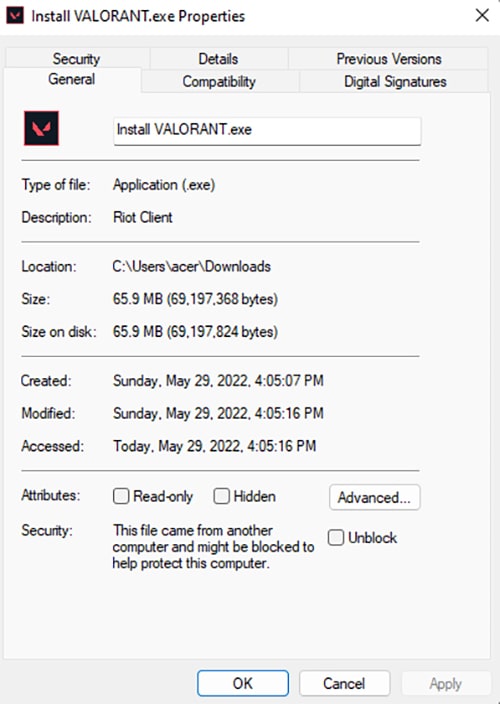This screenshot has height=704, width=500.
Task: Click the "Type of file:" label
Action: pos(56,185)
